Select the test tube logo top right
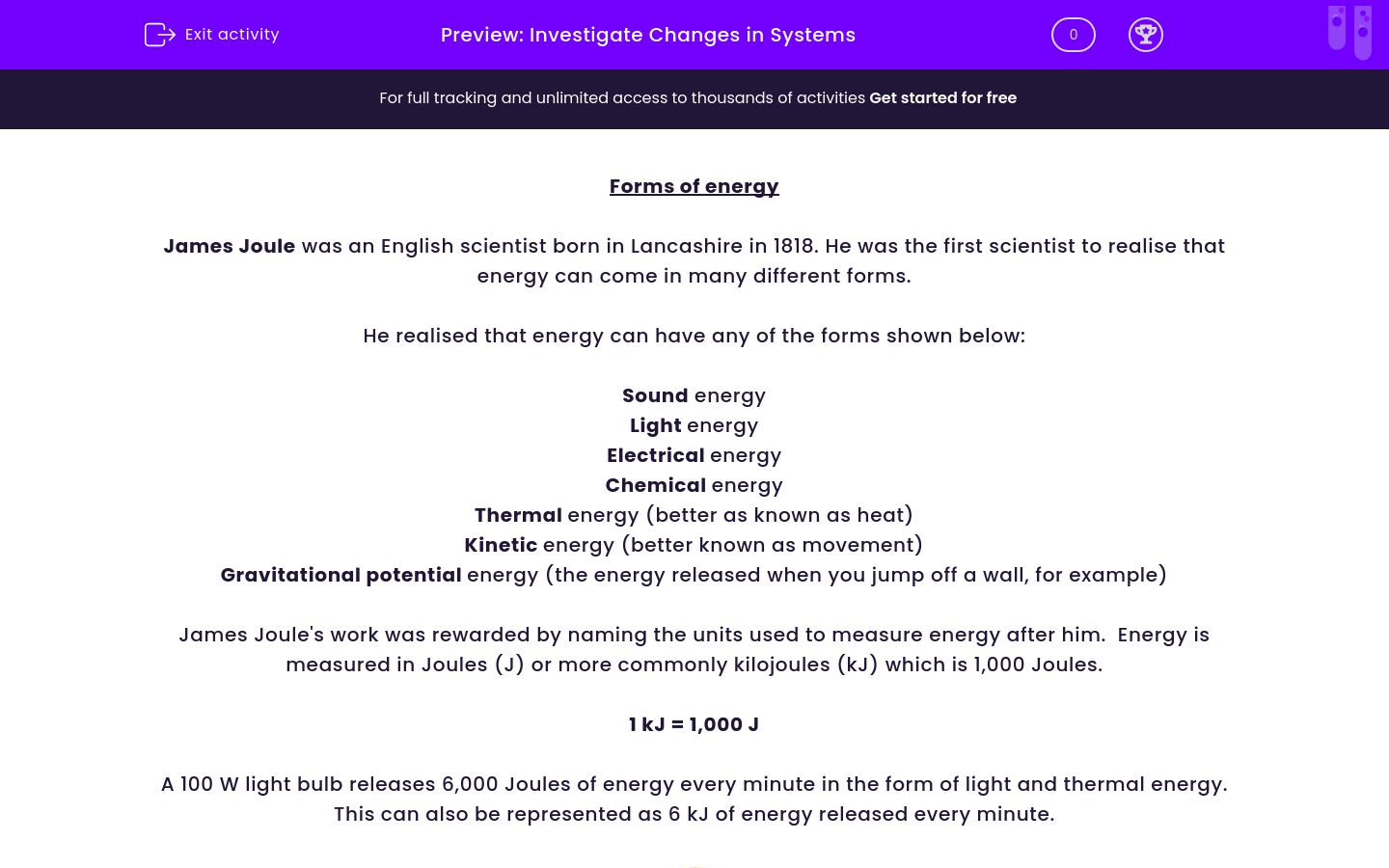This screenshot has width=1389, height=868. pyautogui.click(x=1349, y=32)
